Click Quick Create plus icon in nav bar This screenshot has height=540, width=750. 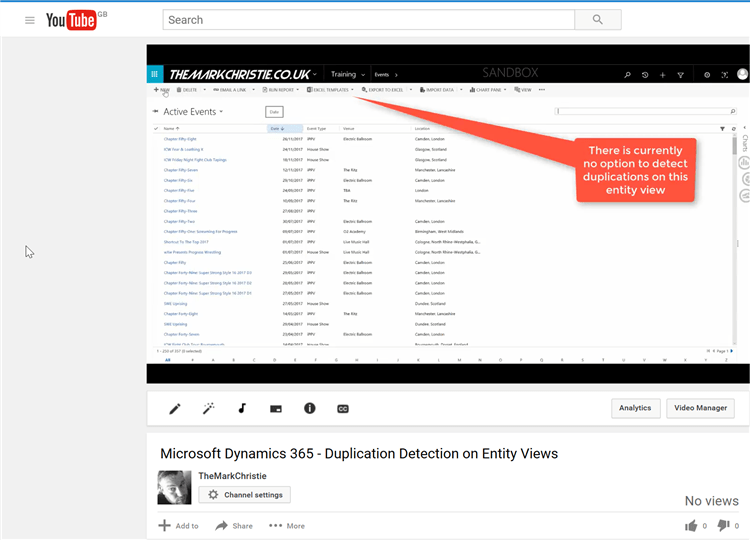pos(662,75)
